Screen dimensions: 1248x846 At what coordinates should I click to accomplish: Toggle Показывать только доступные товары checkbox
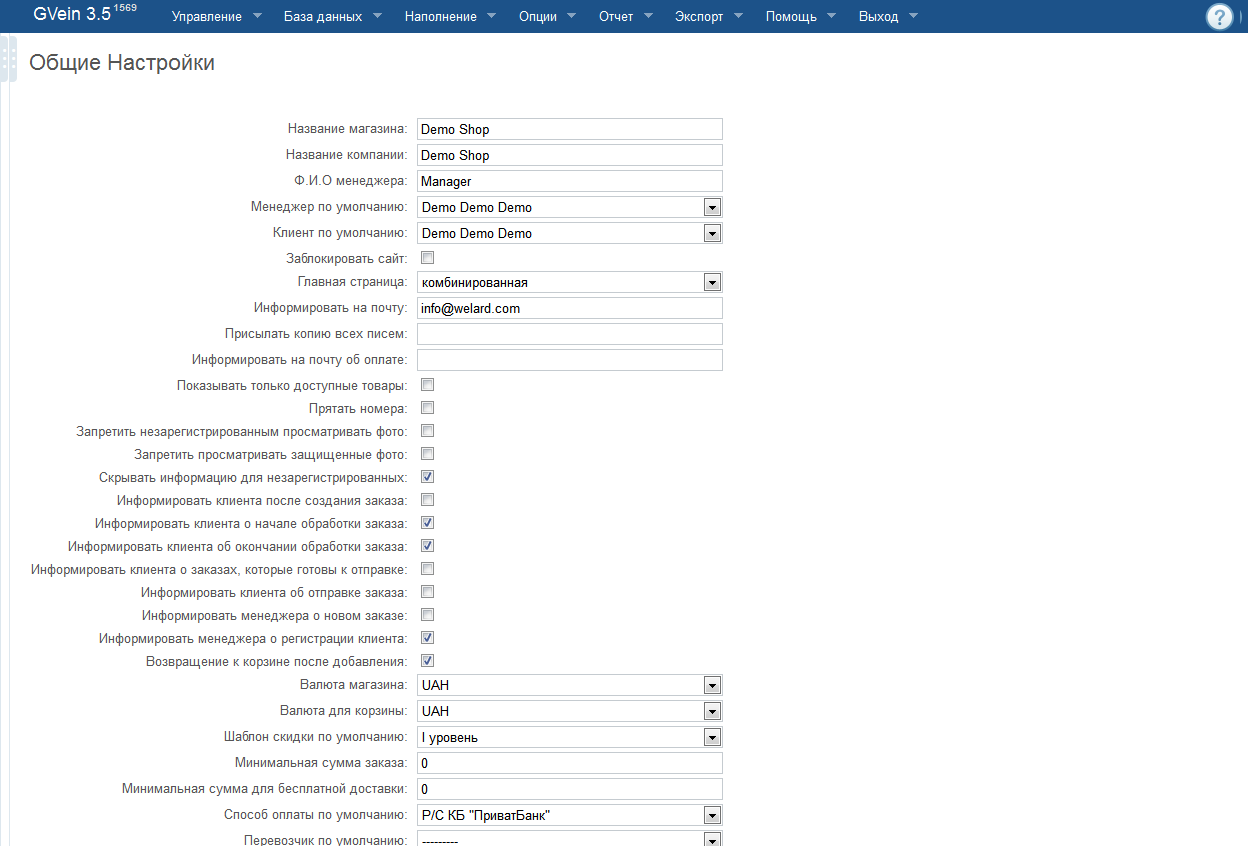point(427,385)
